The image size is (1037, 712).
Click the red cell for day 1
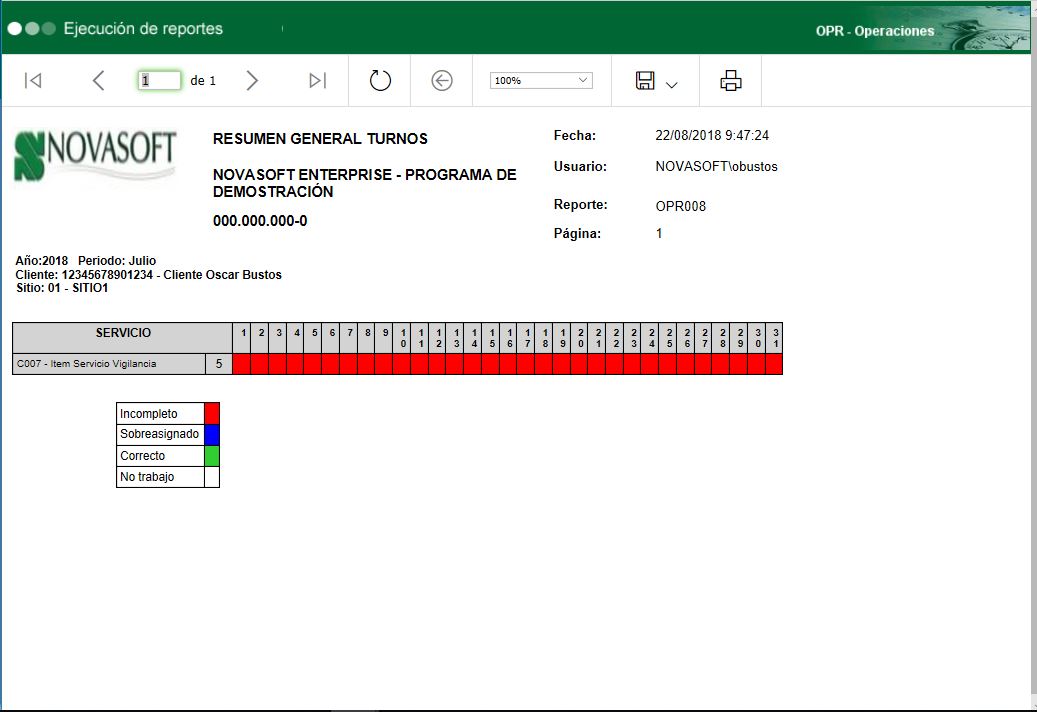(x=242, y=364)
